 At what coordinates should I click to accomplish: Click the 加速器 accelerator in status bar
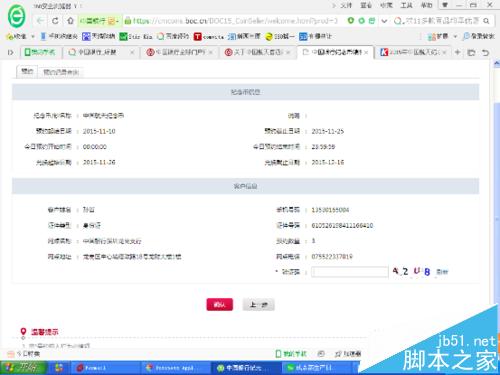(x=348, y=354)
